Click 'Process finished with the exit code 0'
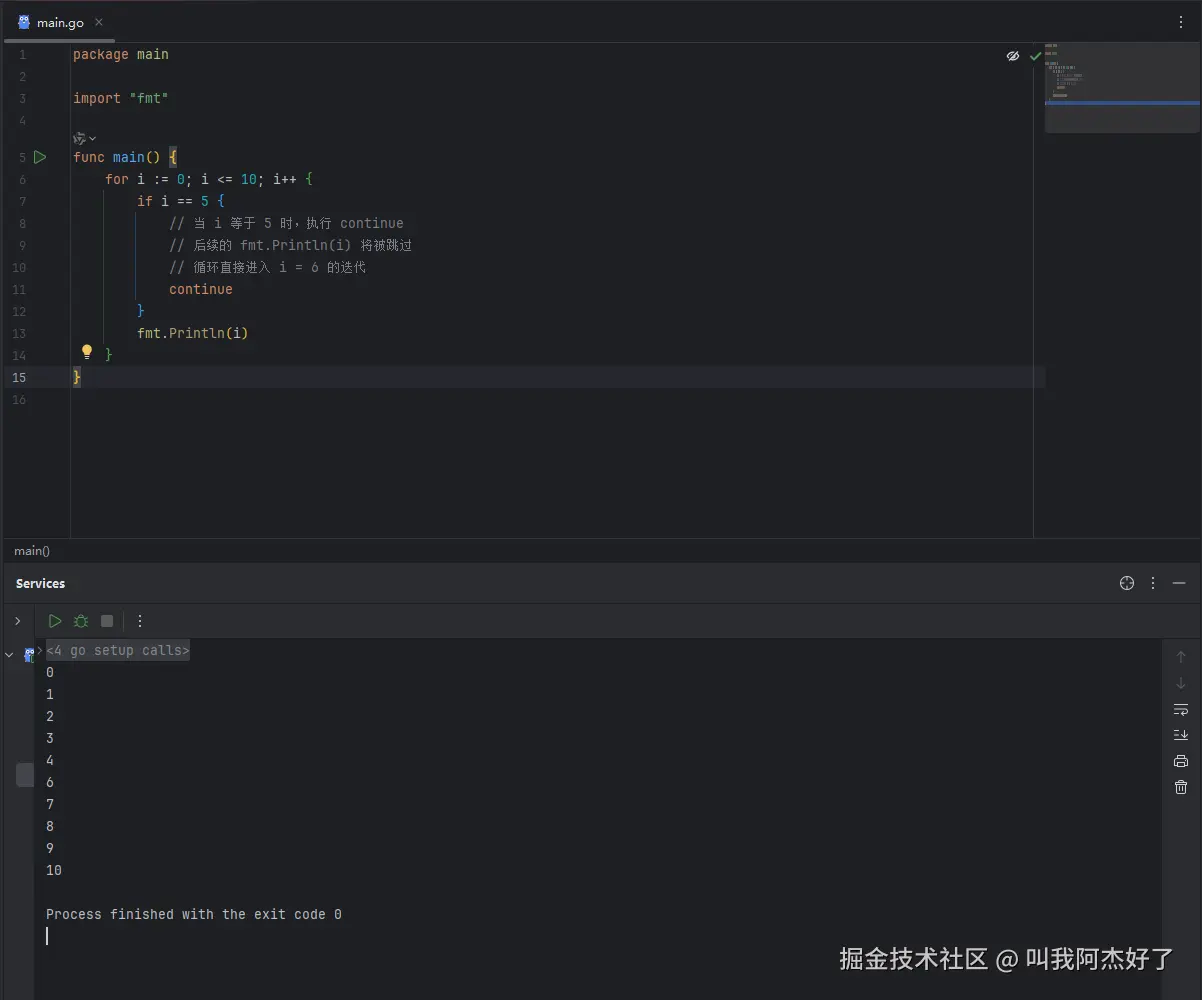Viewport: 1202px width, 1000px height. tap(194, 914)
